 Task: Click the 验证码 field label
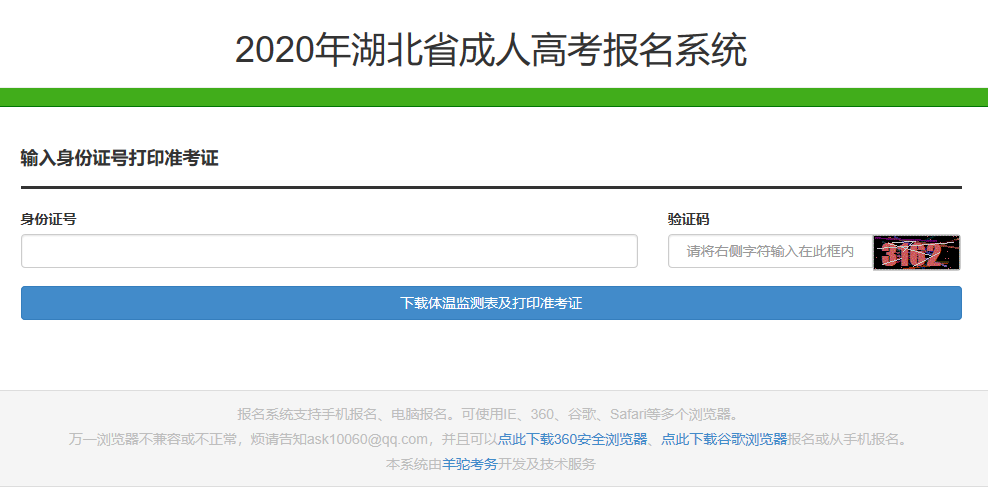[x=688, y=219]
